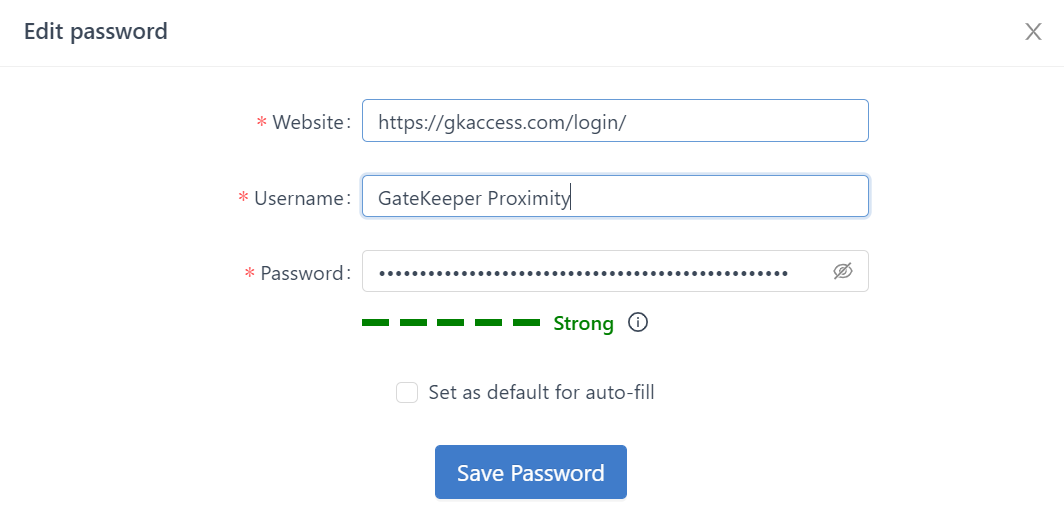
Task: Enable Set as default for auto-fill checkbox
Action: pyautogui.click(x=407, y=392)
